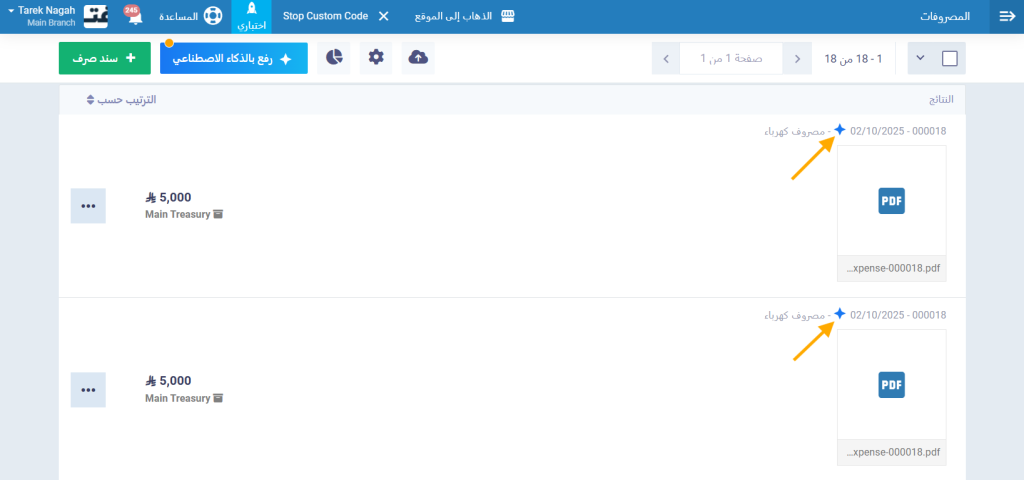The image size is (1024, 480).
Task: Click the second expense PDF icon
Action: (891, 385)
